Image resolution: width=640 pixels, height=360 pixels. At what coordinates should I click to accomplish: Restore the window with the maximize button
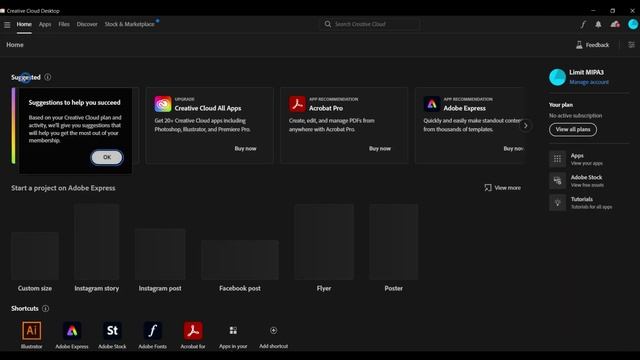tap(613, 11)
